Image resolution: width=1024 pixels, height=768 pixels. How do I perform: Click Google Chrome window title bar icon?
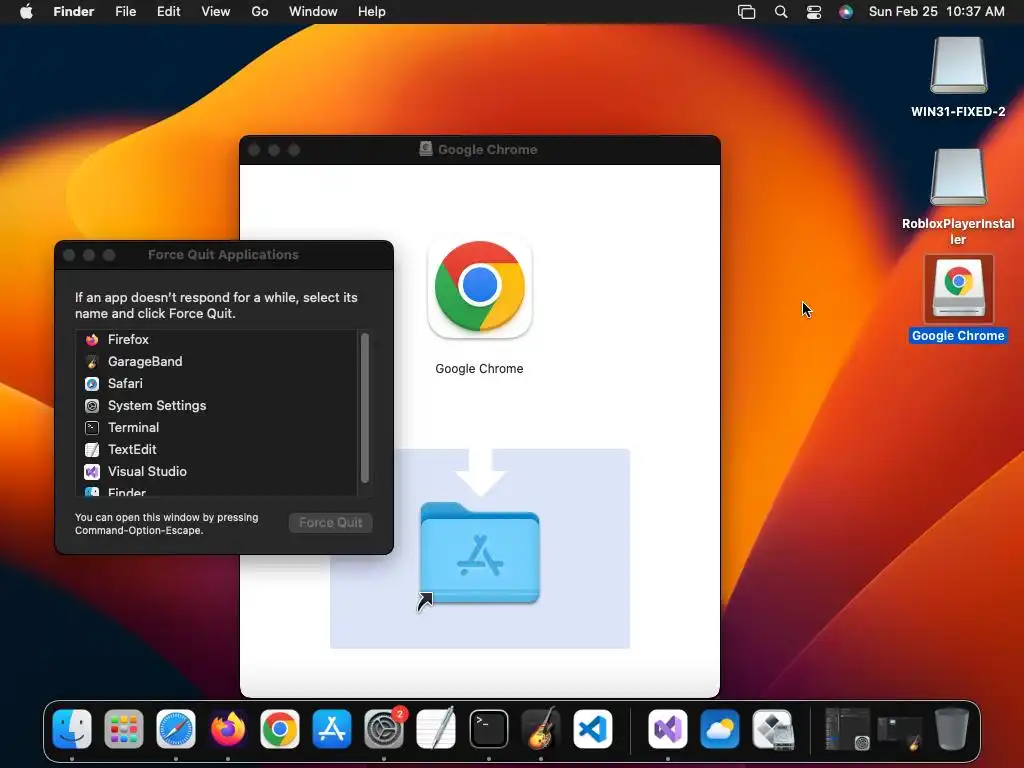[x=426, y=149]
